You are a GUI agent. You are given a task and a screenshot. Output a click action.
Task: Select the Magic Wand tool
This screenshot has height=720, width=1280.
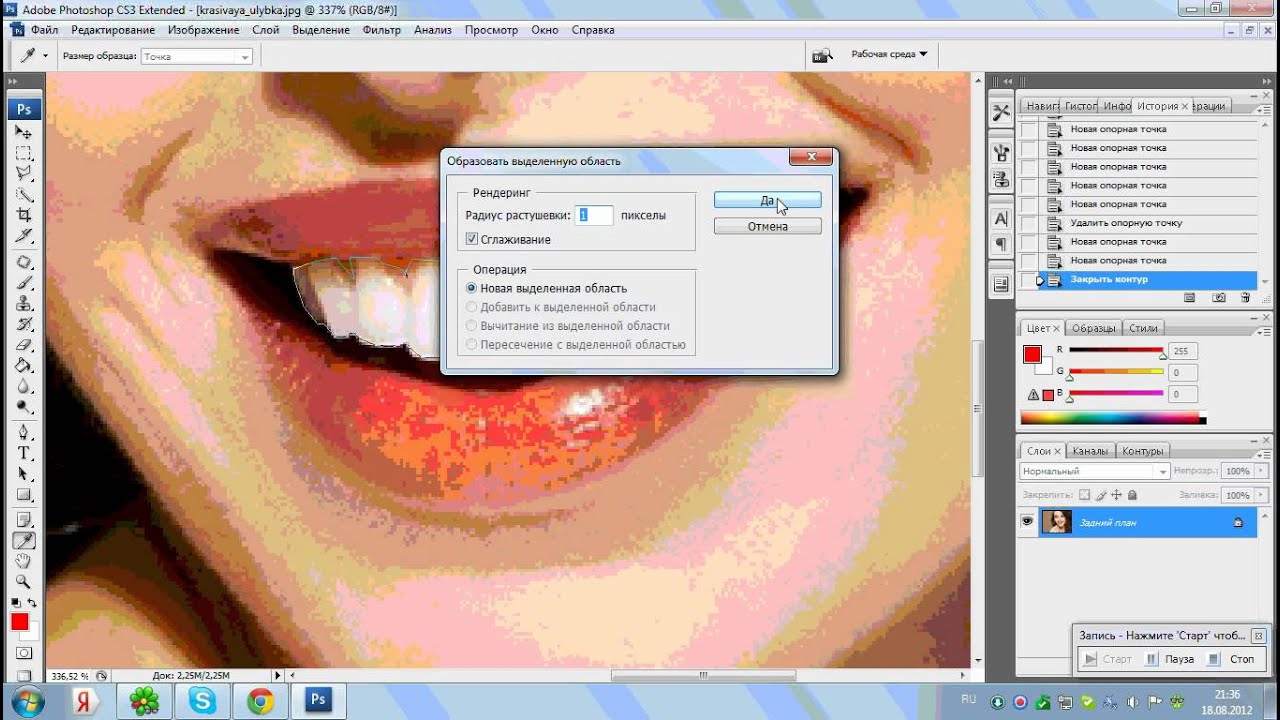click(24, 195)
